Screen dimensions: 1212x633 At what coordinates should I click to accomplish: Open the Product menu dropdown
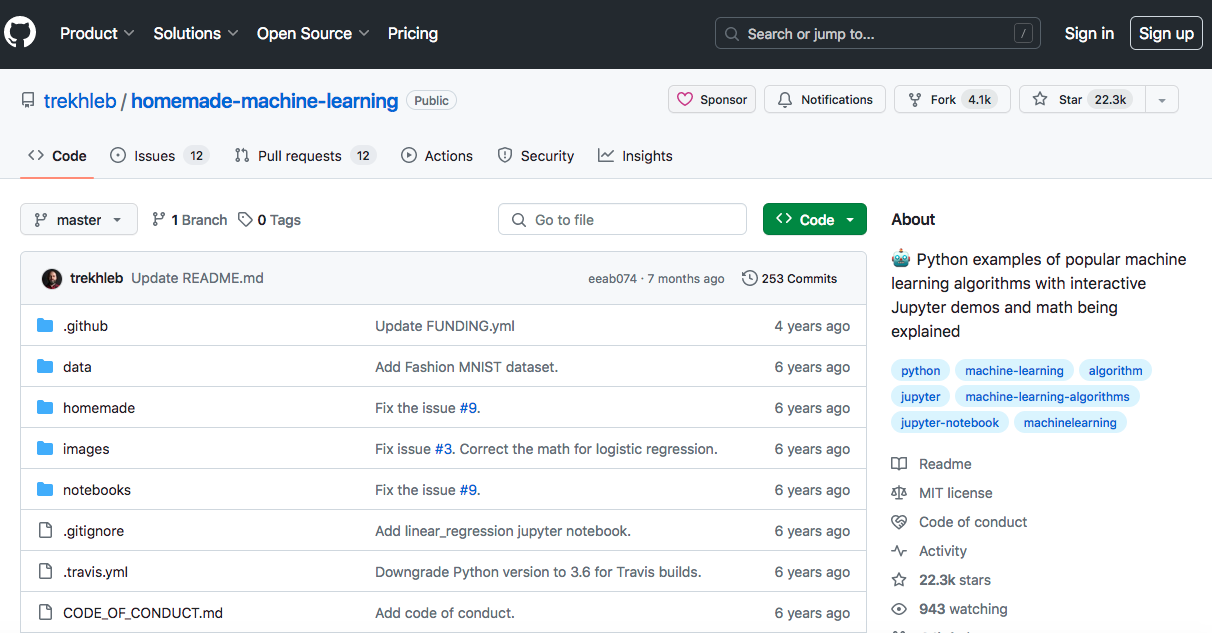click(x=97, y=33)
